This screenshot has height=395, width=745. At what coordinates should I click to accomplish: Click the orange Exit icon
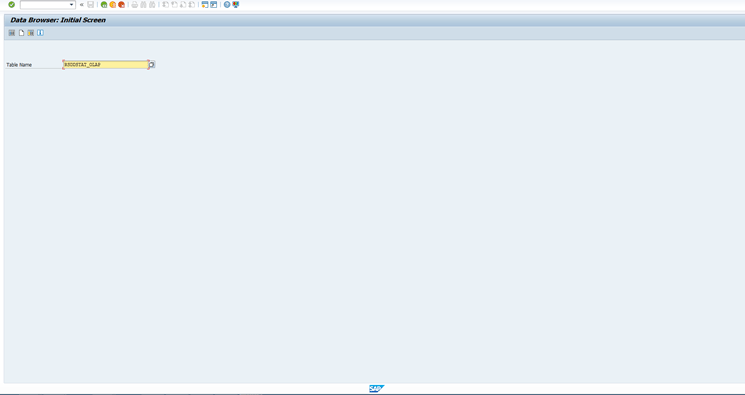coord(113,5)
